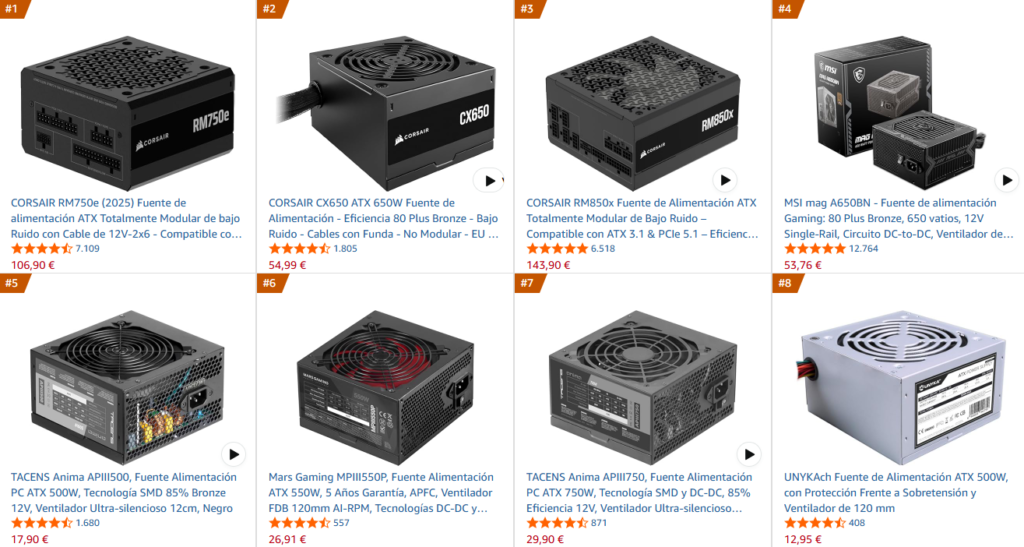Open UNYKAch Fuente de Alimentación ATX 500W link

tap(896, 493)
